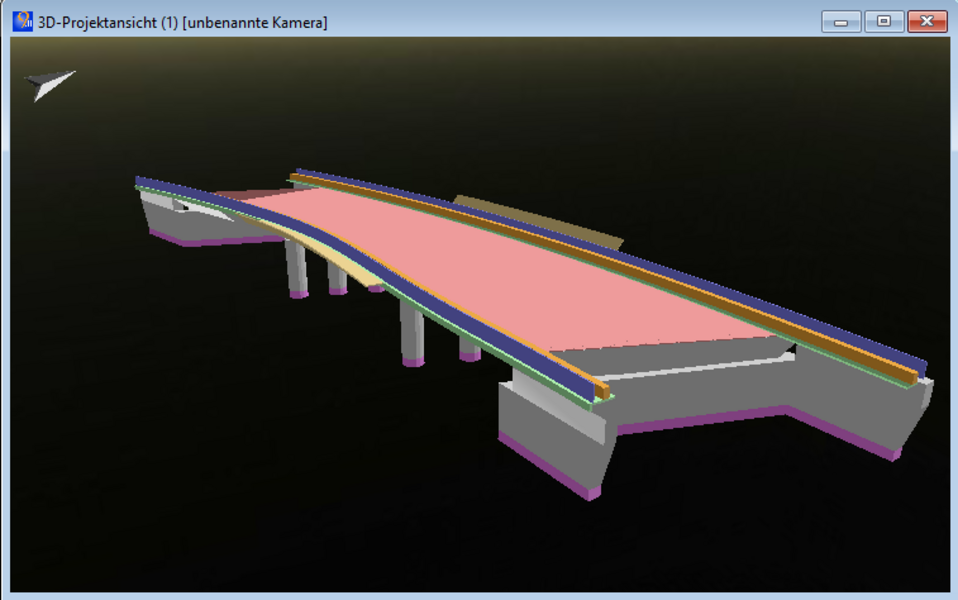The height and width of the screenshot is (600, 958).
Task: Minimize the 3D-Projektansicht window
Action: click(841, 21)
